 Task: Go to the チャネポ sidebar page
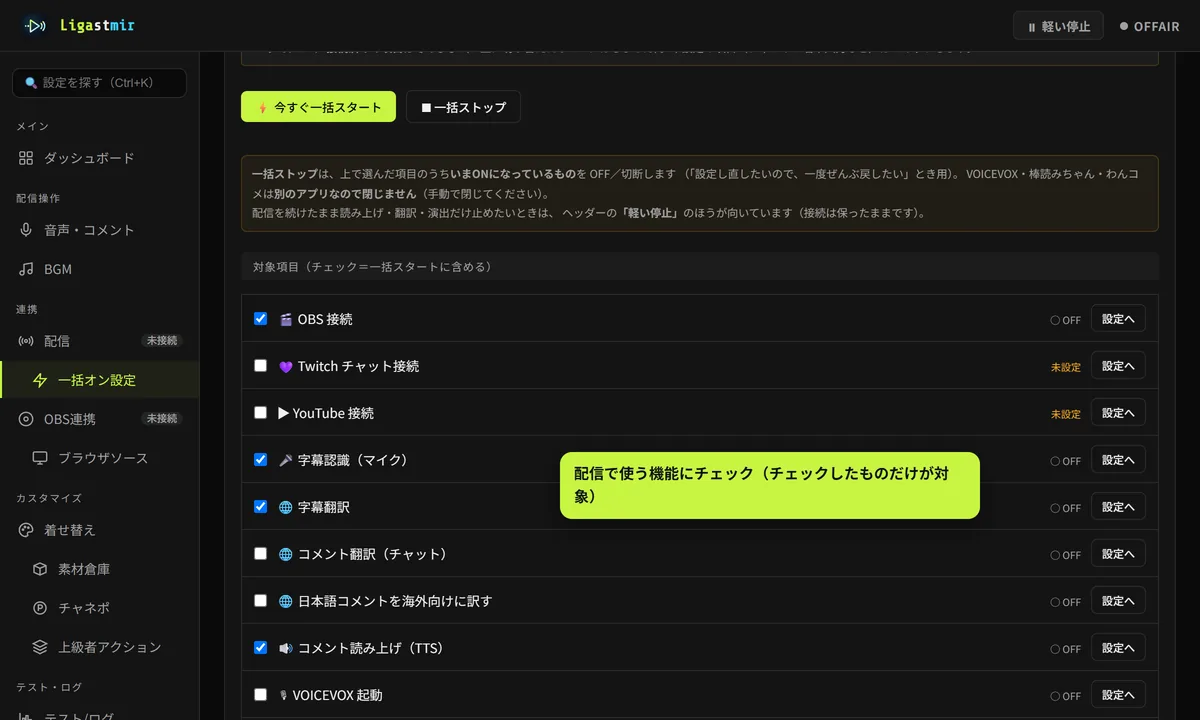point(99,608)
